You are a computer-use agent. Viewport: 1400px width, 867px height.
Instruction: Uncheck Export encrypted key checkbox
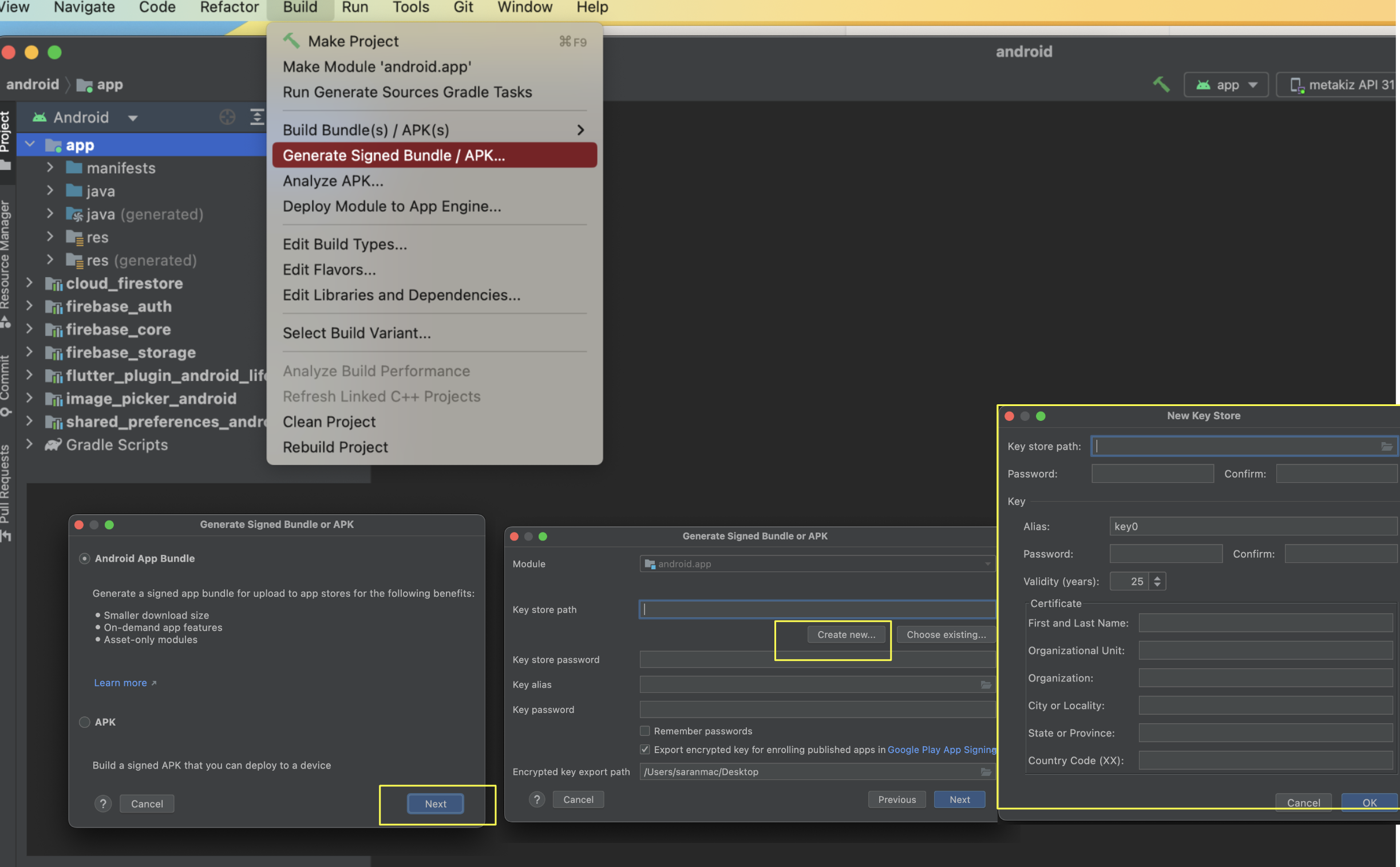[x=644, y=750]
